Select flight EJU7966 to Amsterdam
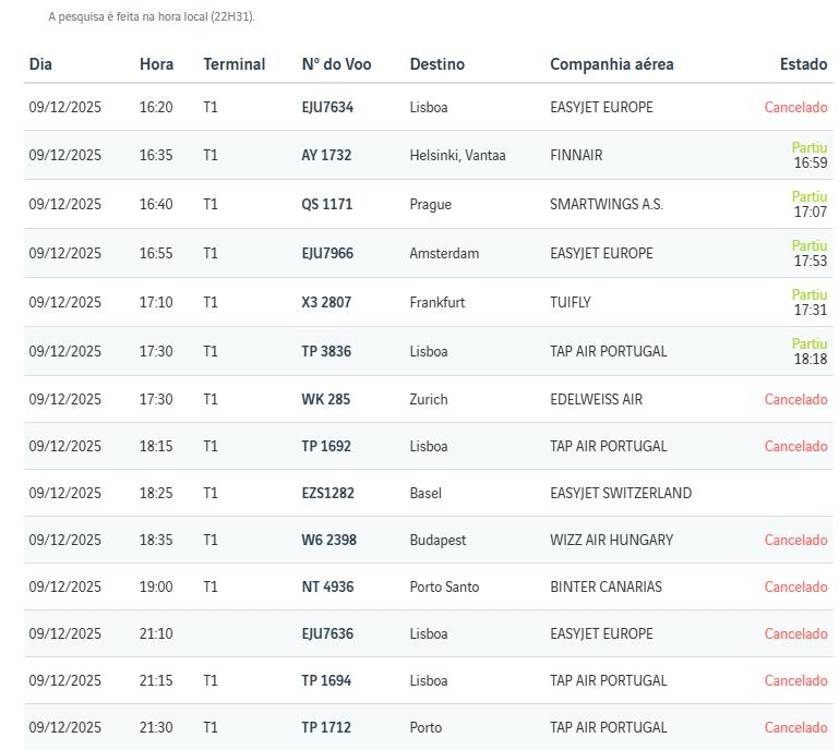 pyautogui.click(x=327, y=253)
